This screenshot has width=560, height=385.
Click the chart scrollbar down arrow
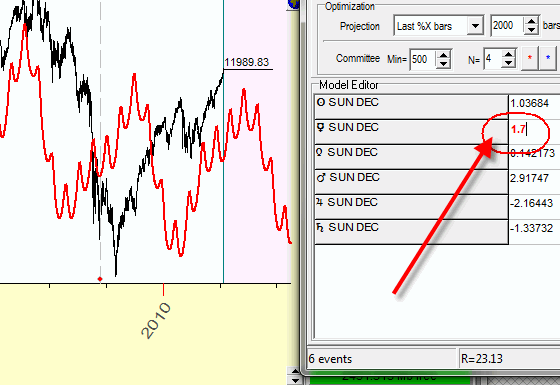(295, 381)
